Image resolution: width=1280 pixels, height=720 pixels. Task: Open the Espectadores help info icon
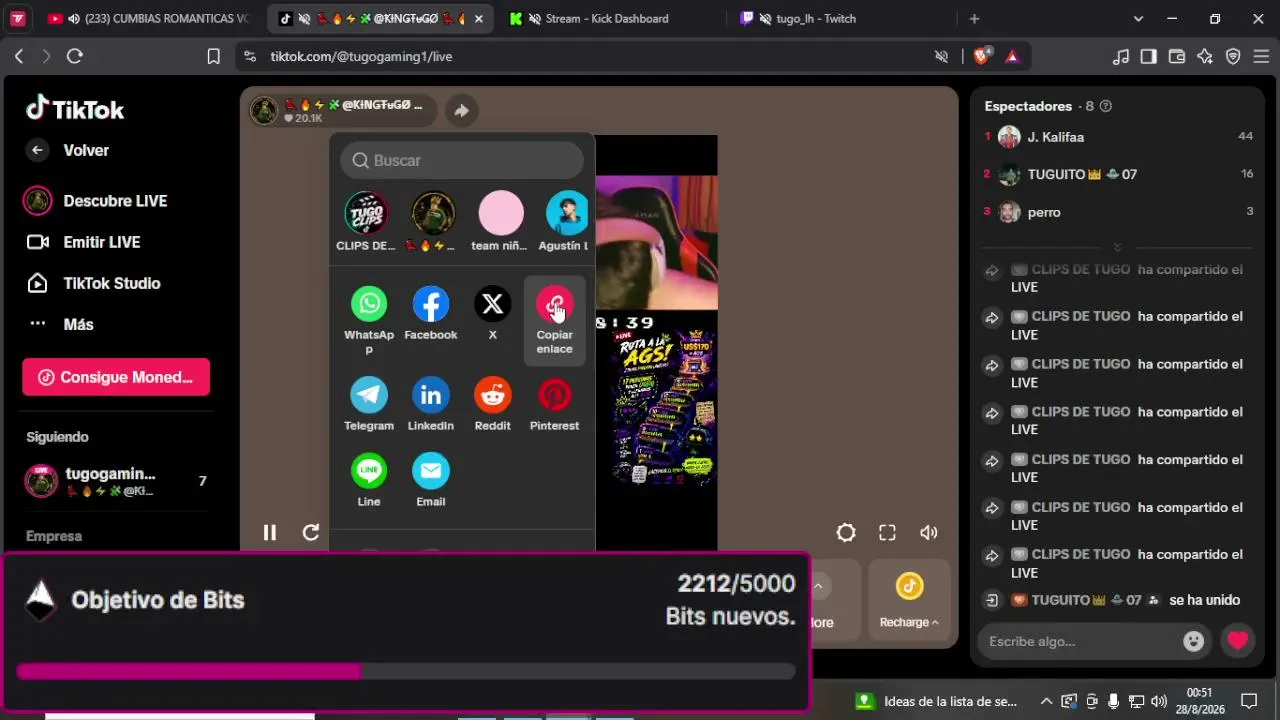(x=1105, y=106)
